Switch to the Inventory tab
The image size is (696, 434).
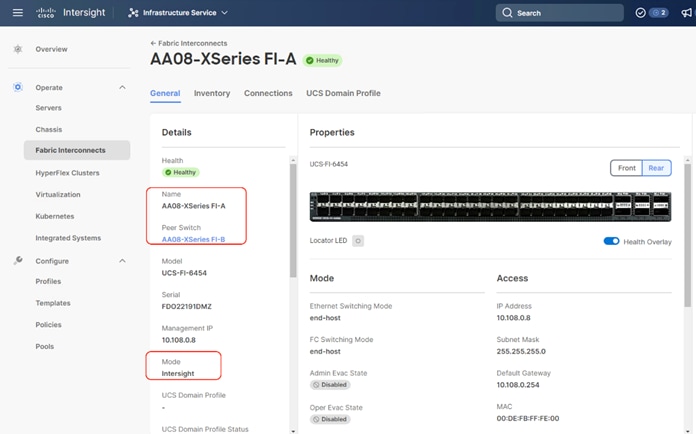[x=212, y=93]
